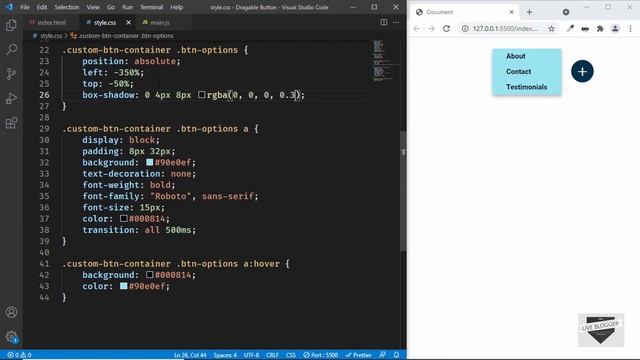Screen dimensions: 640x360
Task: Click the code minimap
Action: [384, 61]
